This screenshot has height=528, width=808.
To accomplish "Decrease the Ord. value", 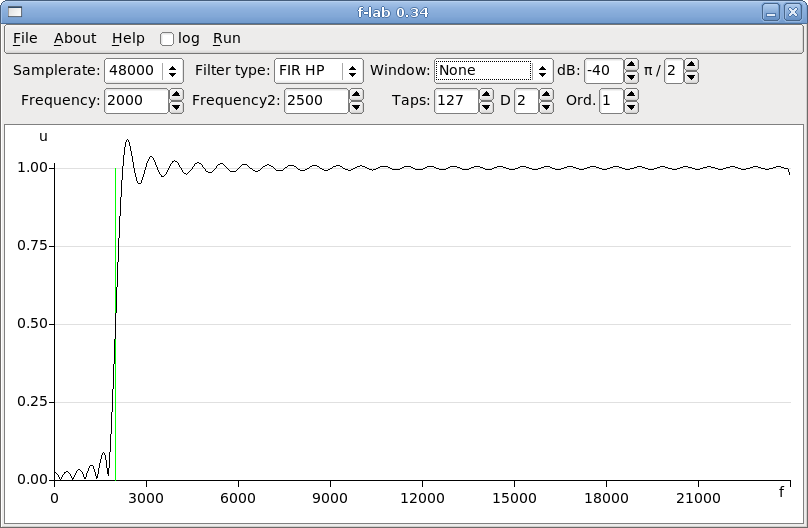I will coord(631,107).
